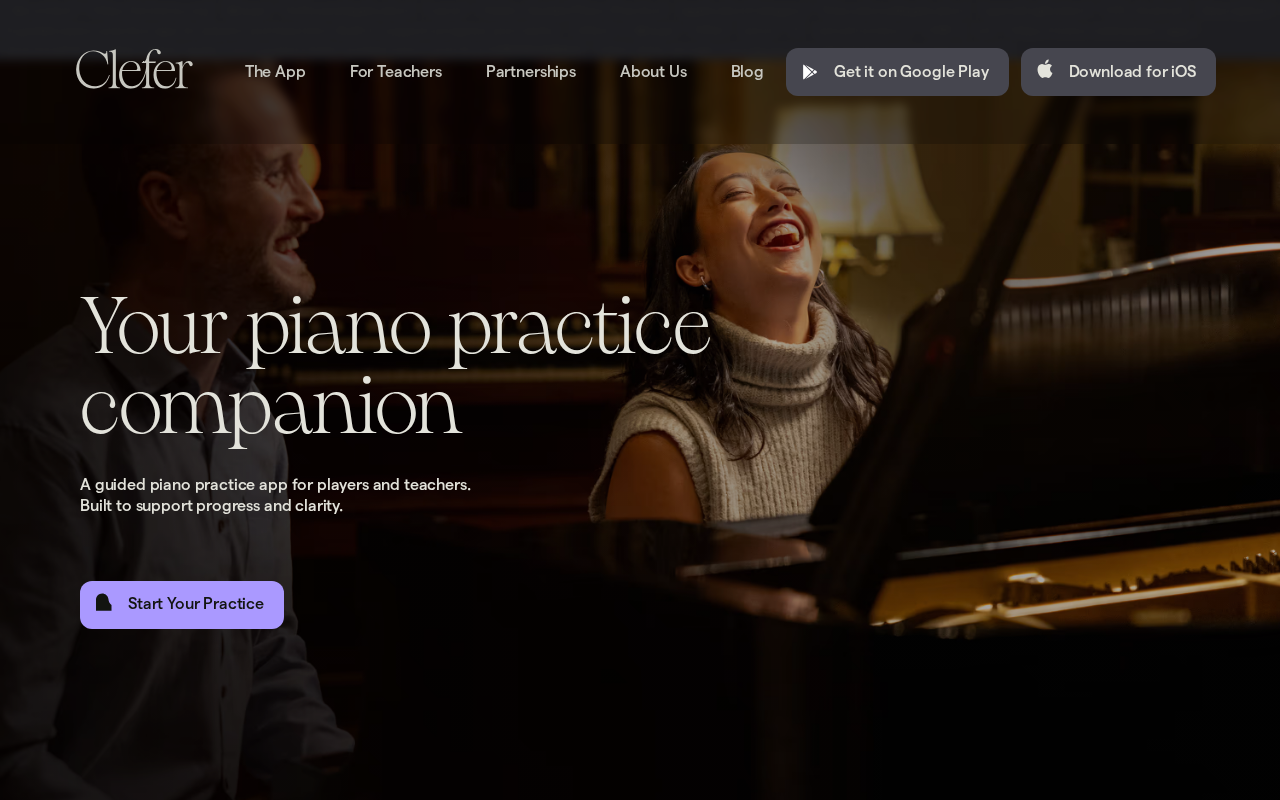Image resolution: width=1280 pixels, height=800 pixels.
Task: Choose the Download for iOS label
Action: tap(1132, 72)
